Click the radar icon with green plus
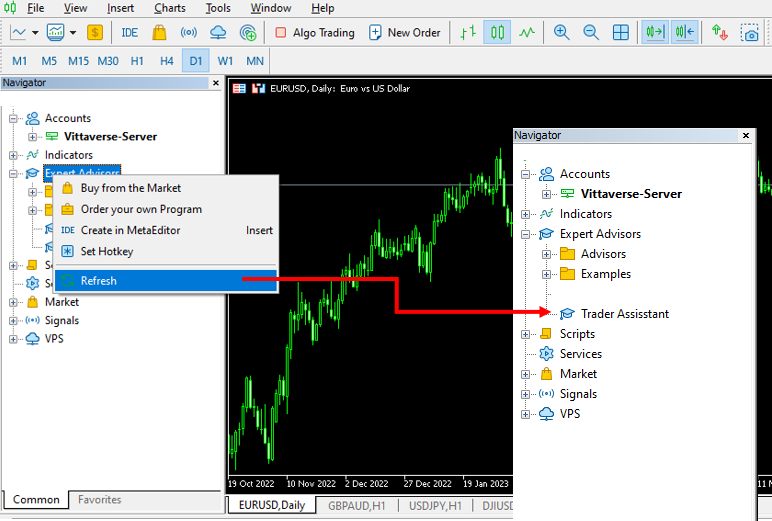 (x=248, y=33)
